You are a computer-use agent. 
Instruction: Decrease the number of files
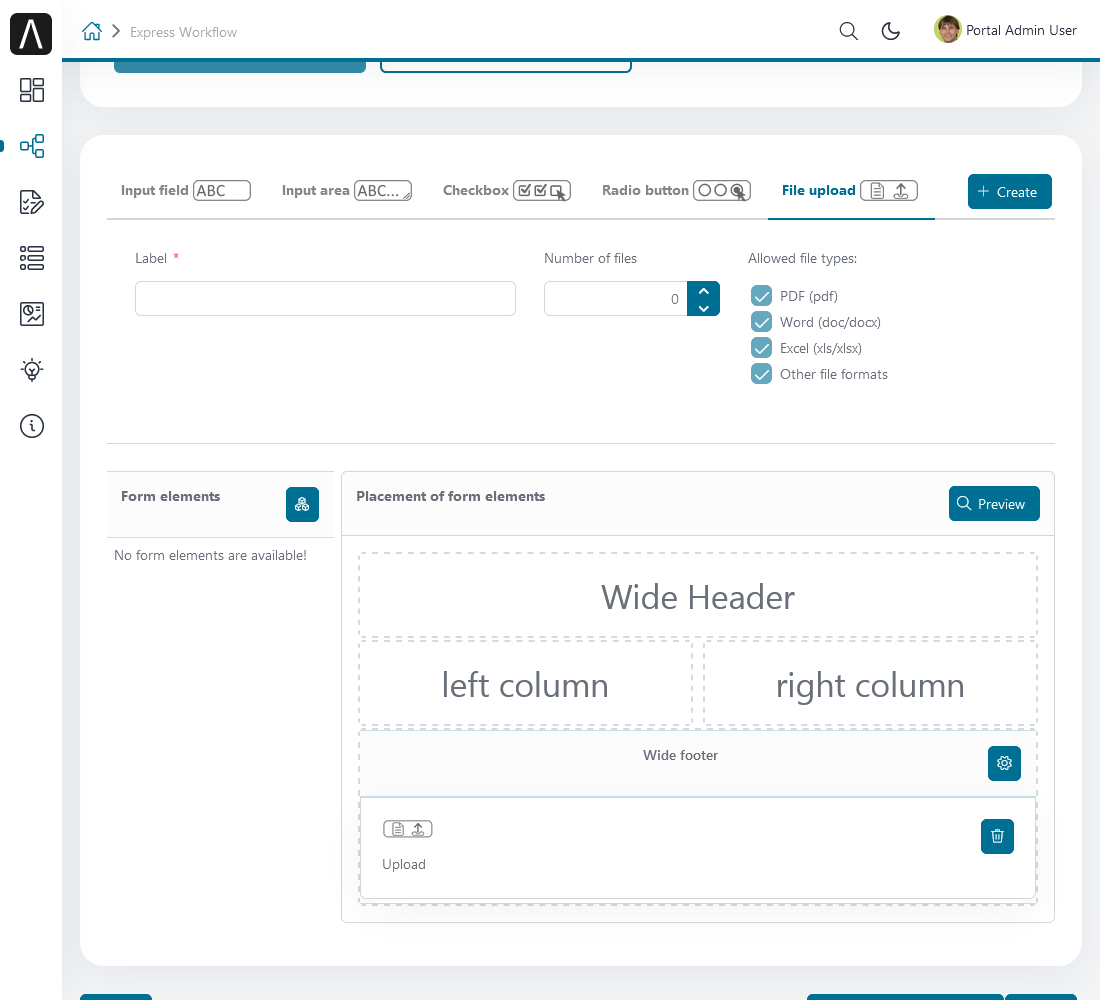(704, 308)
